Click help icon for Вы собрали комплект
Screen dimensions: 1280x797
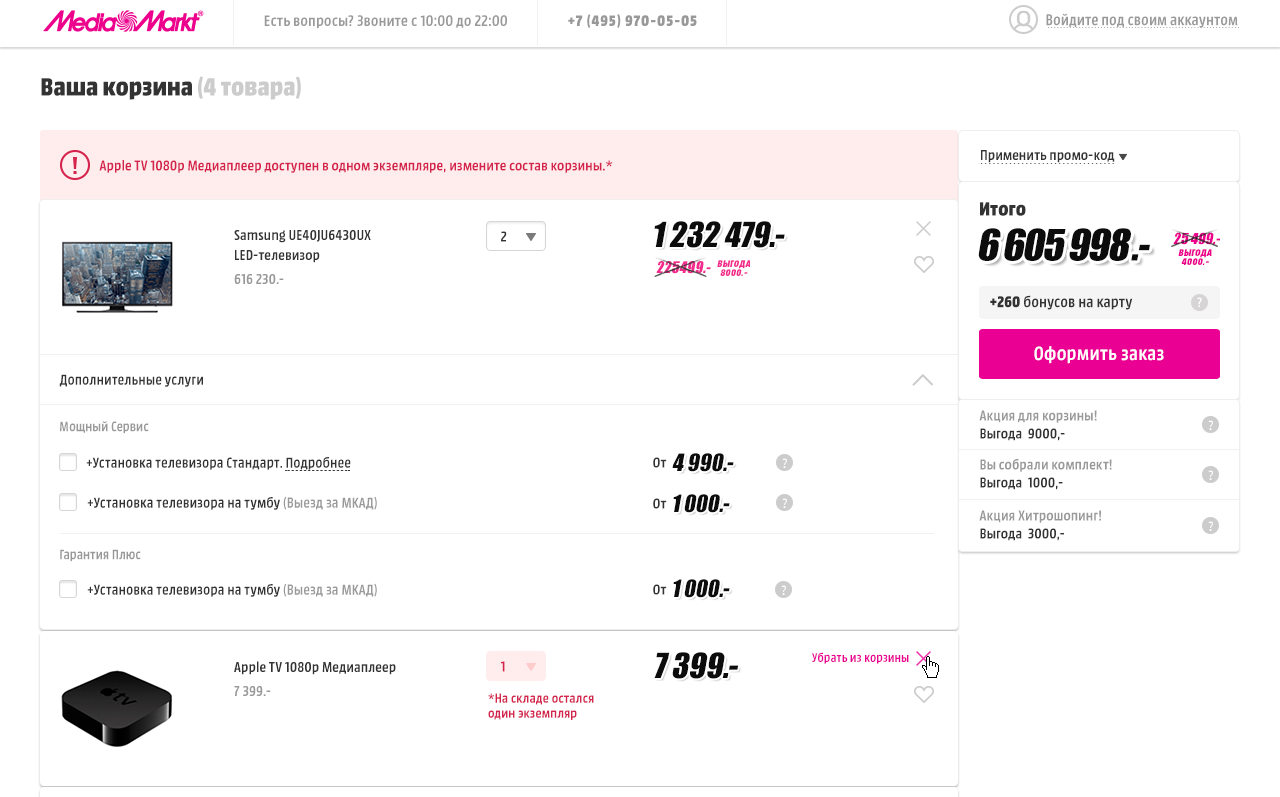point(1210,475)
